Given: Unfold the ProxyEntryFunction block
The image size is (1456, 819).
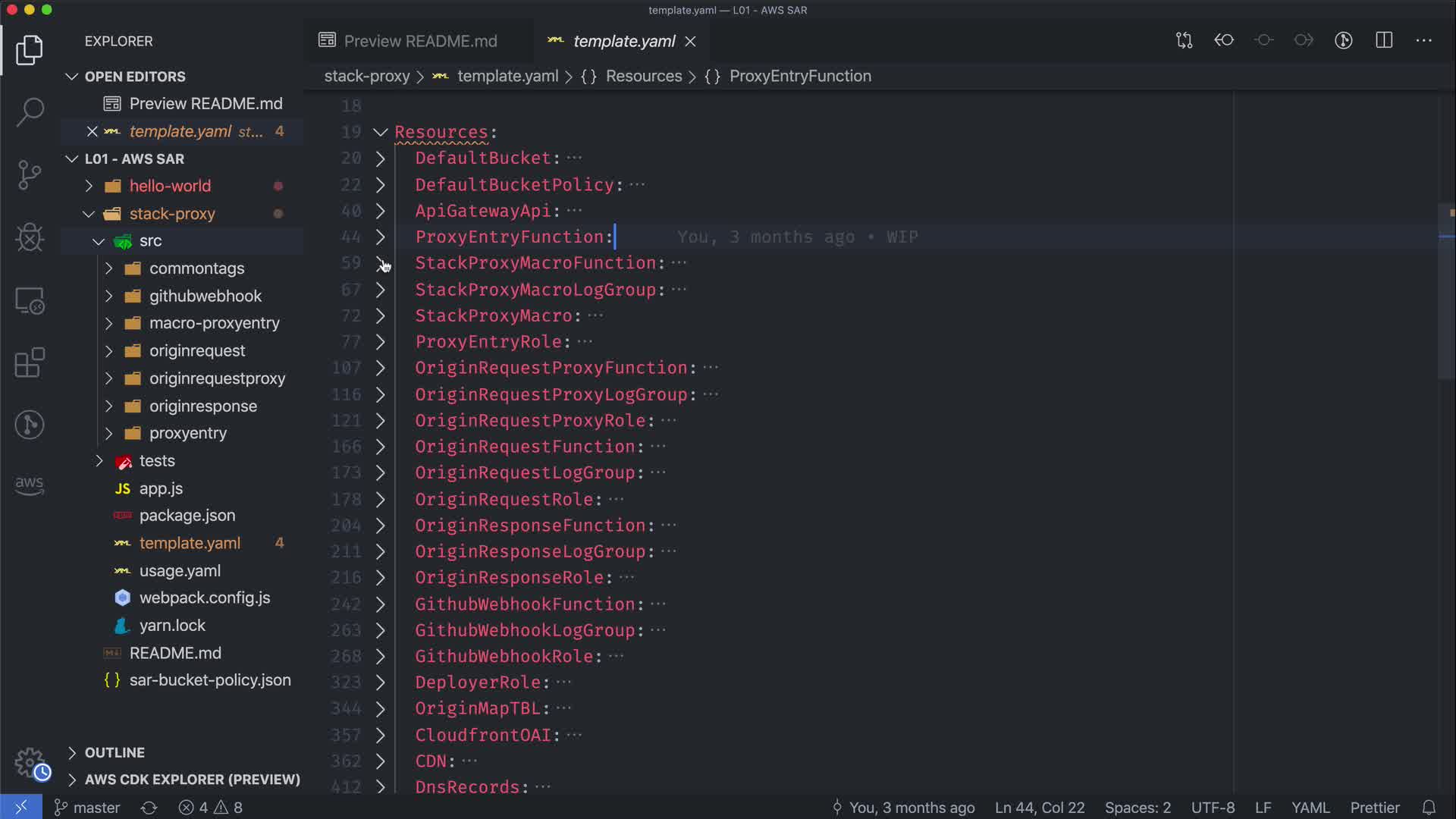Looking at the screenshot, I should pyautogui.click(x=381, y=237).
